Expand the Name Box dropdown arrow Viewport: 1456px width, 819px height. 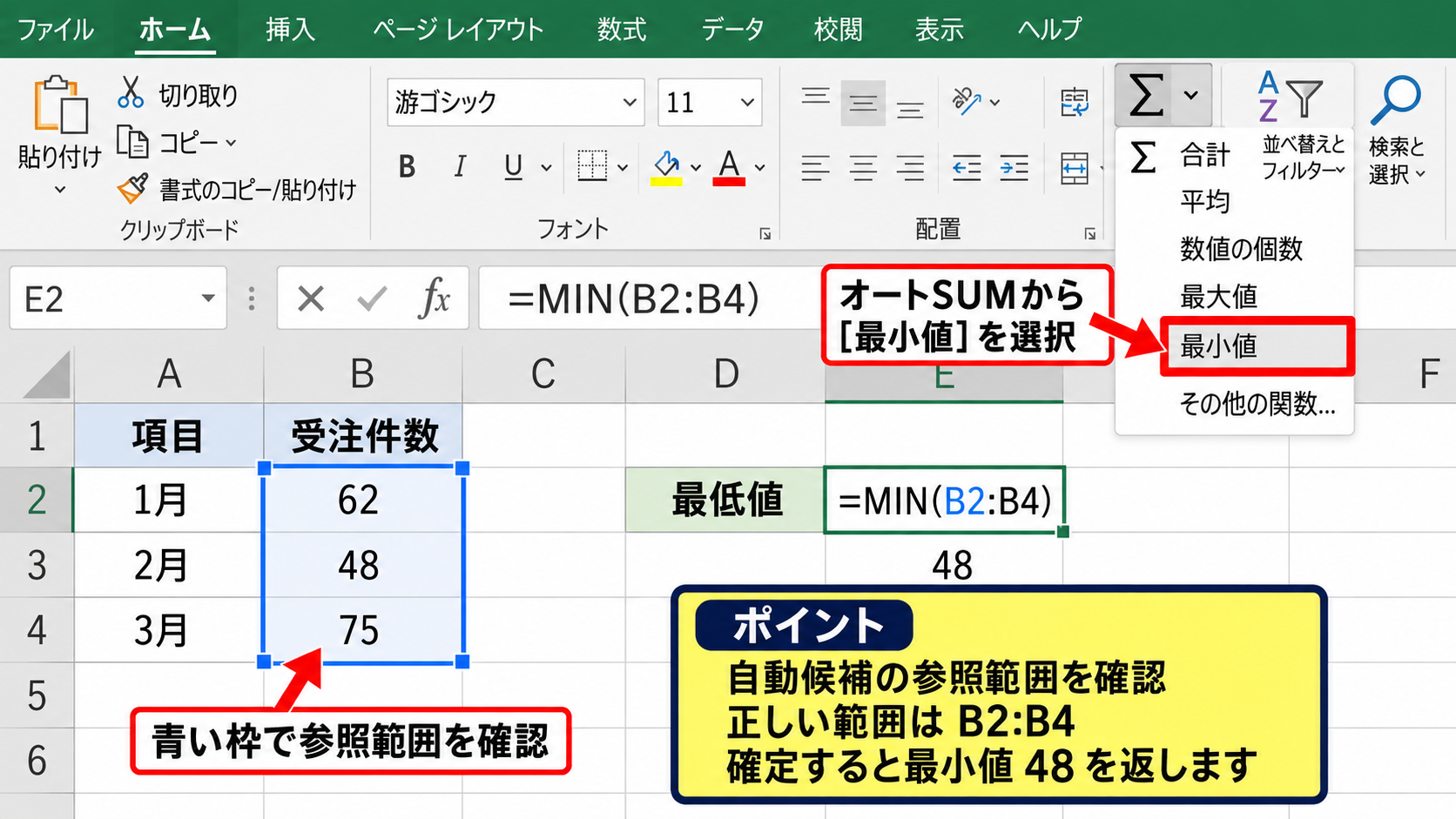tap(207, 298)
